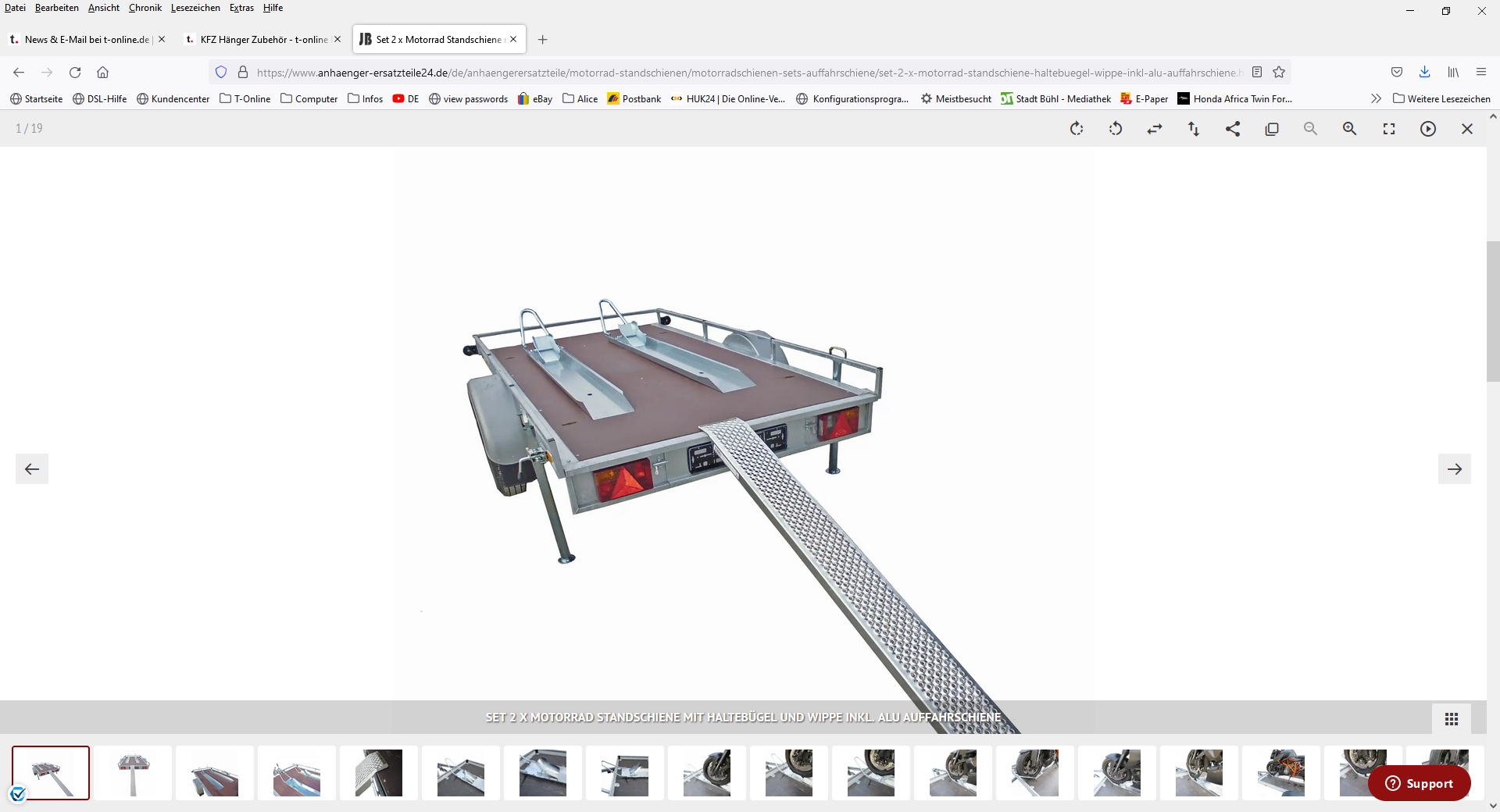Zoom in on the trailer image

click(x=1350, y=129)
